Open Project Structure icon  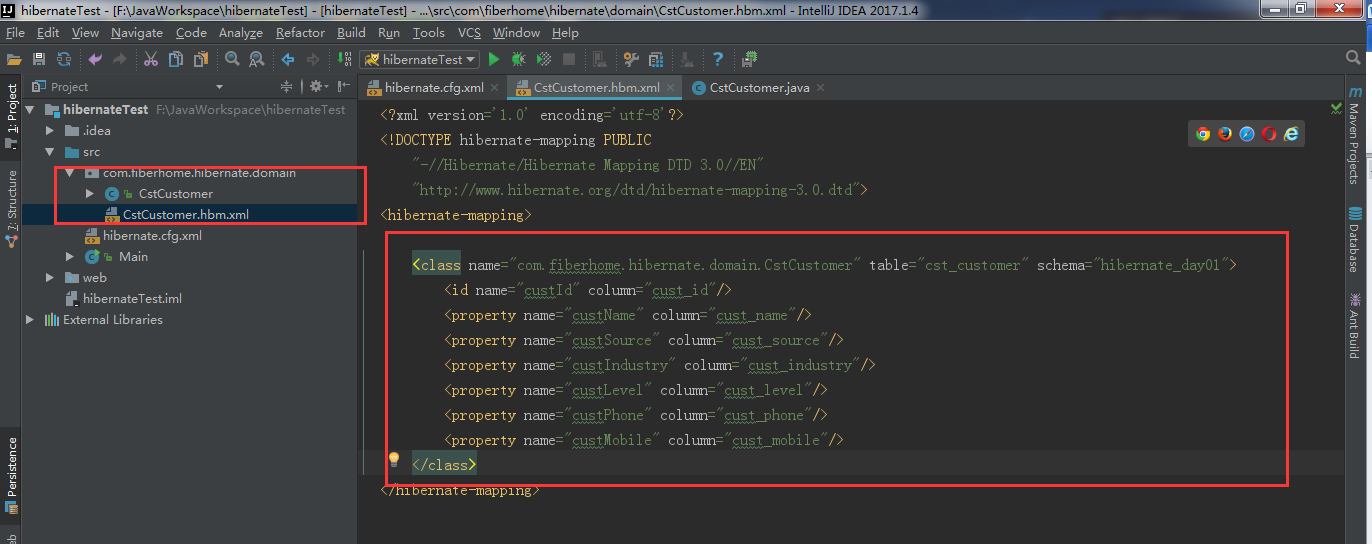pyautogui.click(x=656, y=59)
